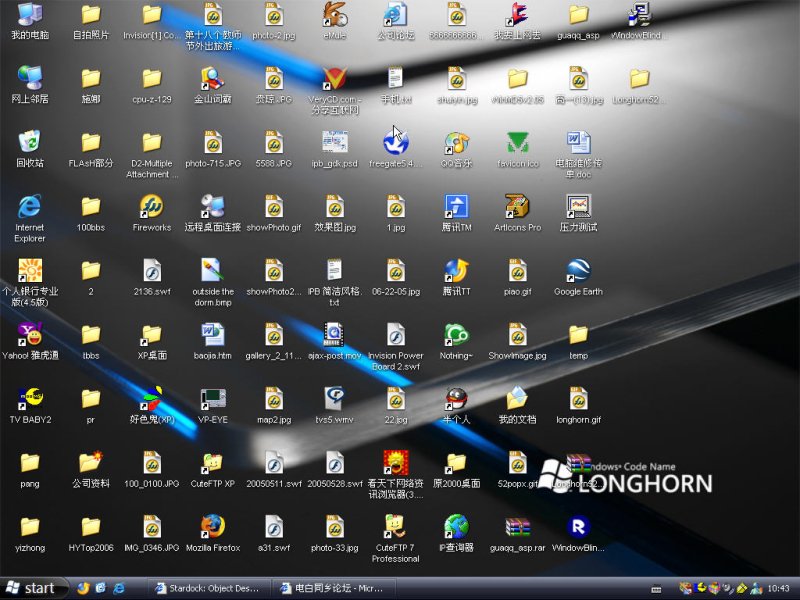Select the CuteFTP XP shortcut icon
The height and width of the screenshot is (600, 800).
click(212, 463)
